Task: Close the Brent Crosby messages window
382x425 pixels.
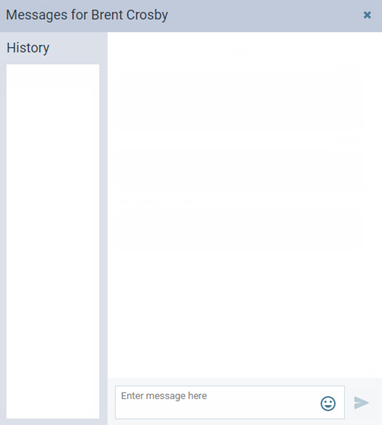Action: click(367, 15)
